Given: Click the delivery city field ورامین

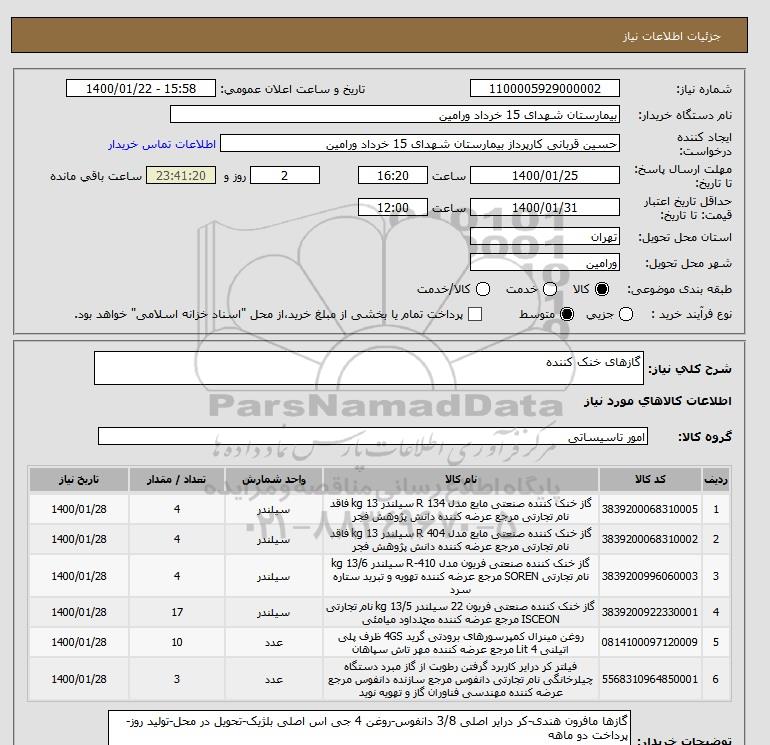Looking at the screenshot, I should (x=545, y=263).
